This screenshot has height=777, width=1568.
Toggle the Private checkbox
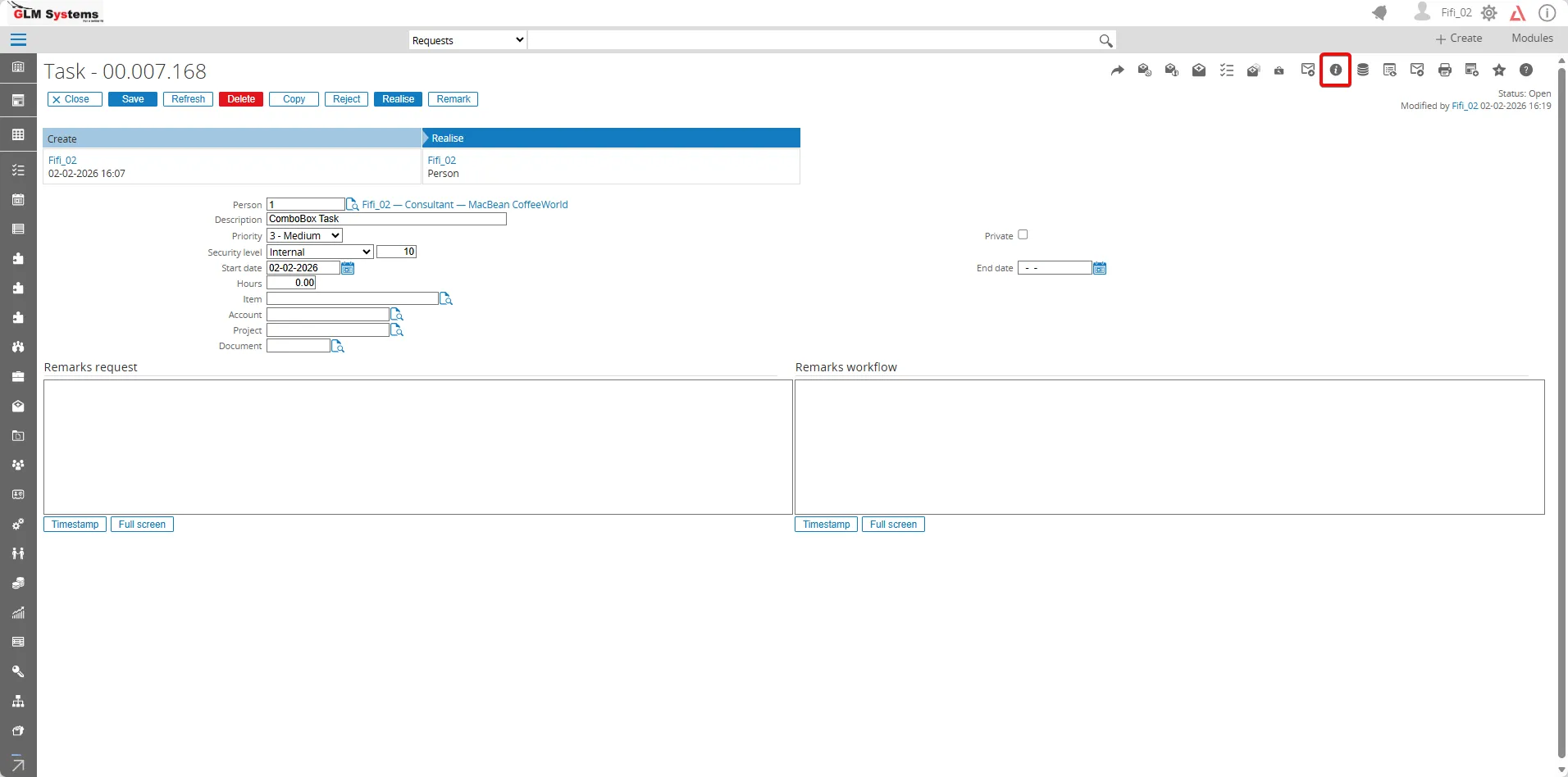coord(1023,234)
